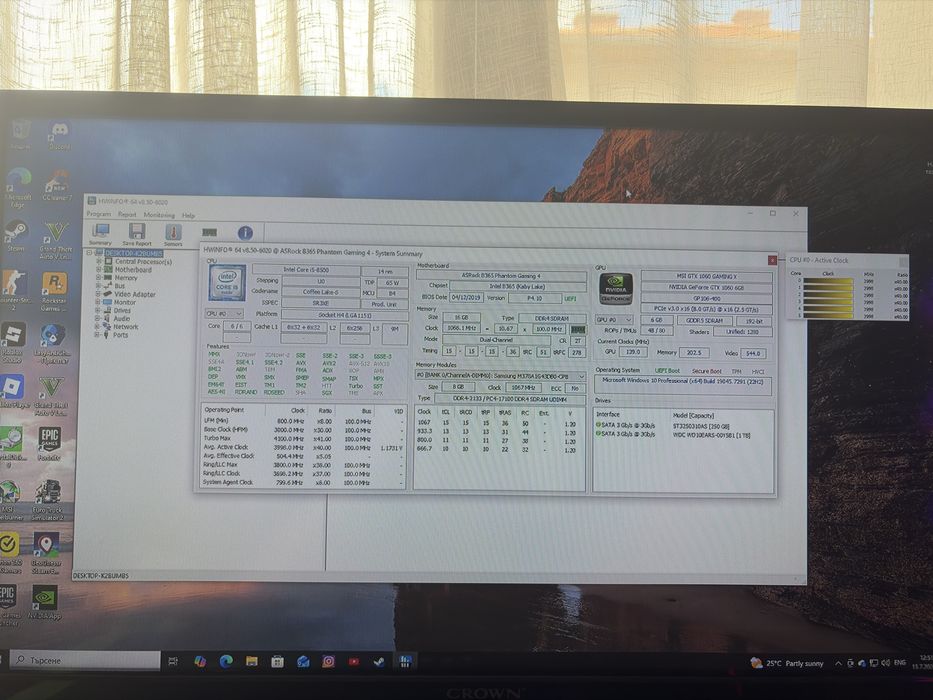Click the Task View taskbar button

point(173,661)
